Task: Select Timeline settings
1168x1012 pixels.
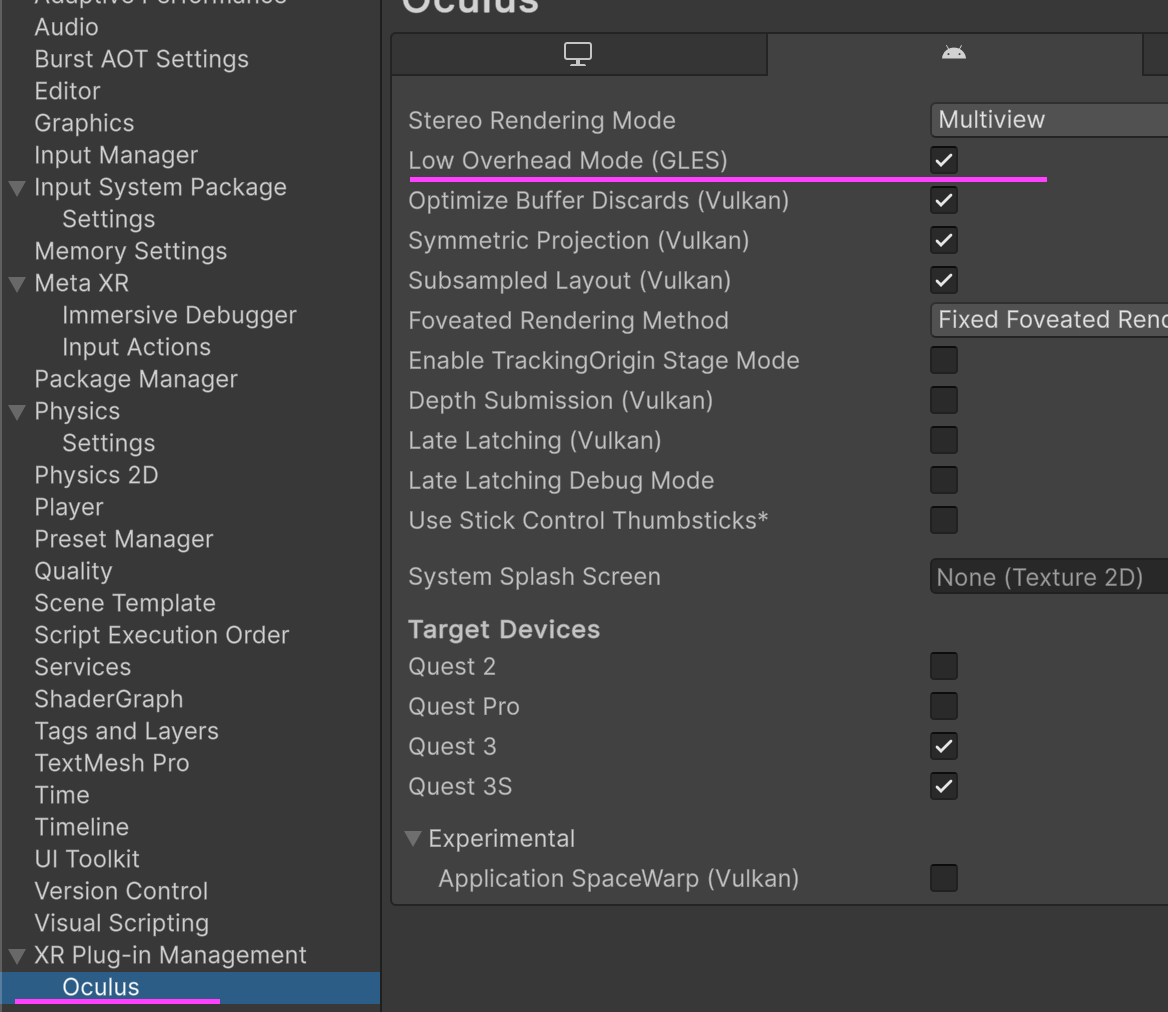Action: pyautogui.click(x=81, y=827)
